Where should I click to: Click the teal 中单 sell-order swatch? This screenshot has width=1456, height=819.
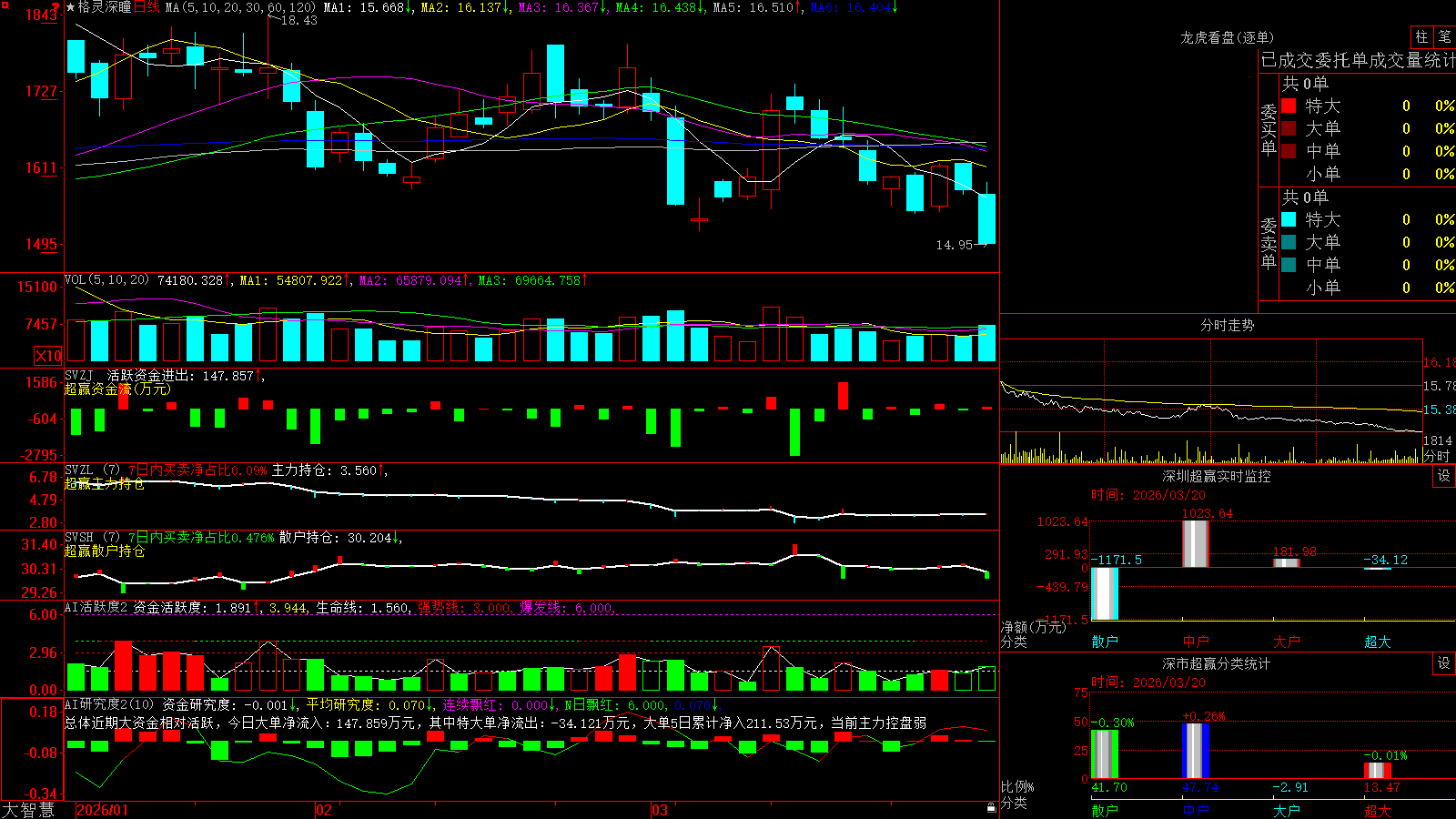click(x=1289, y=265)
